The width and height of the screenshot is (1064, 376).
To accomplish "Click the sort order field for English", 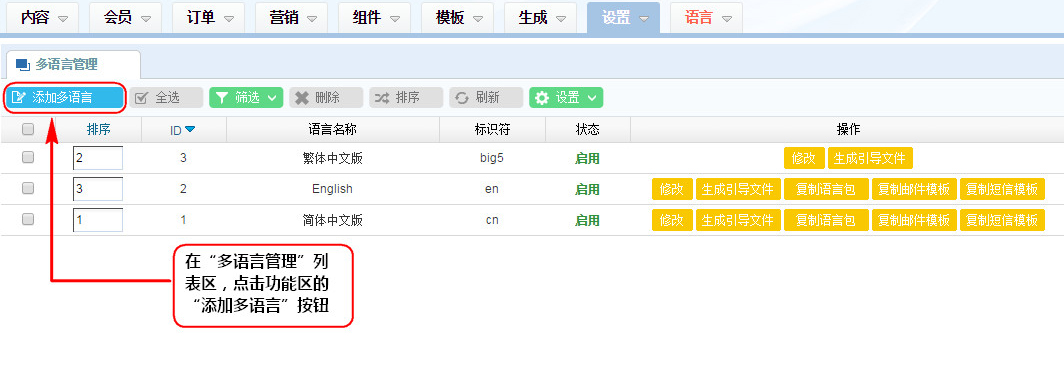I will click(x=98, y=189).
